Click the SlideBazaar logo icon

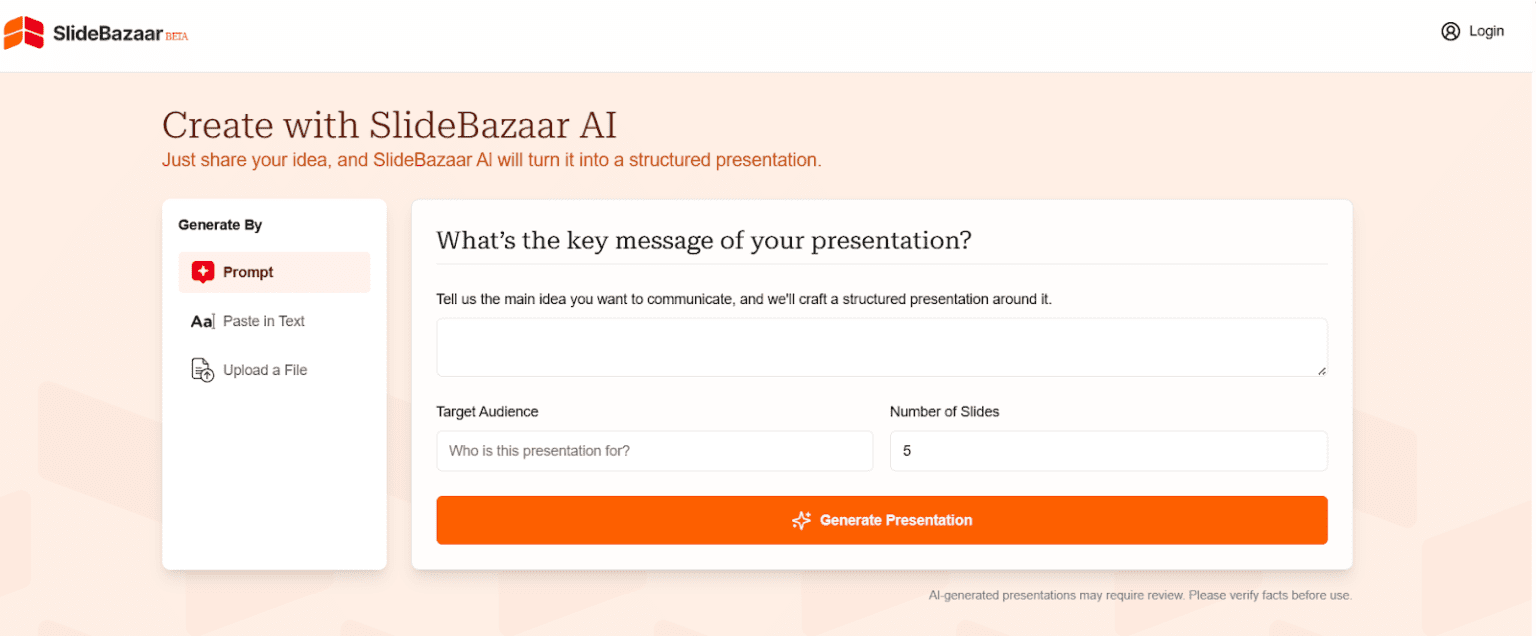click(x=24, y=31)
